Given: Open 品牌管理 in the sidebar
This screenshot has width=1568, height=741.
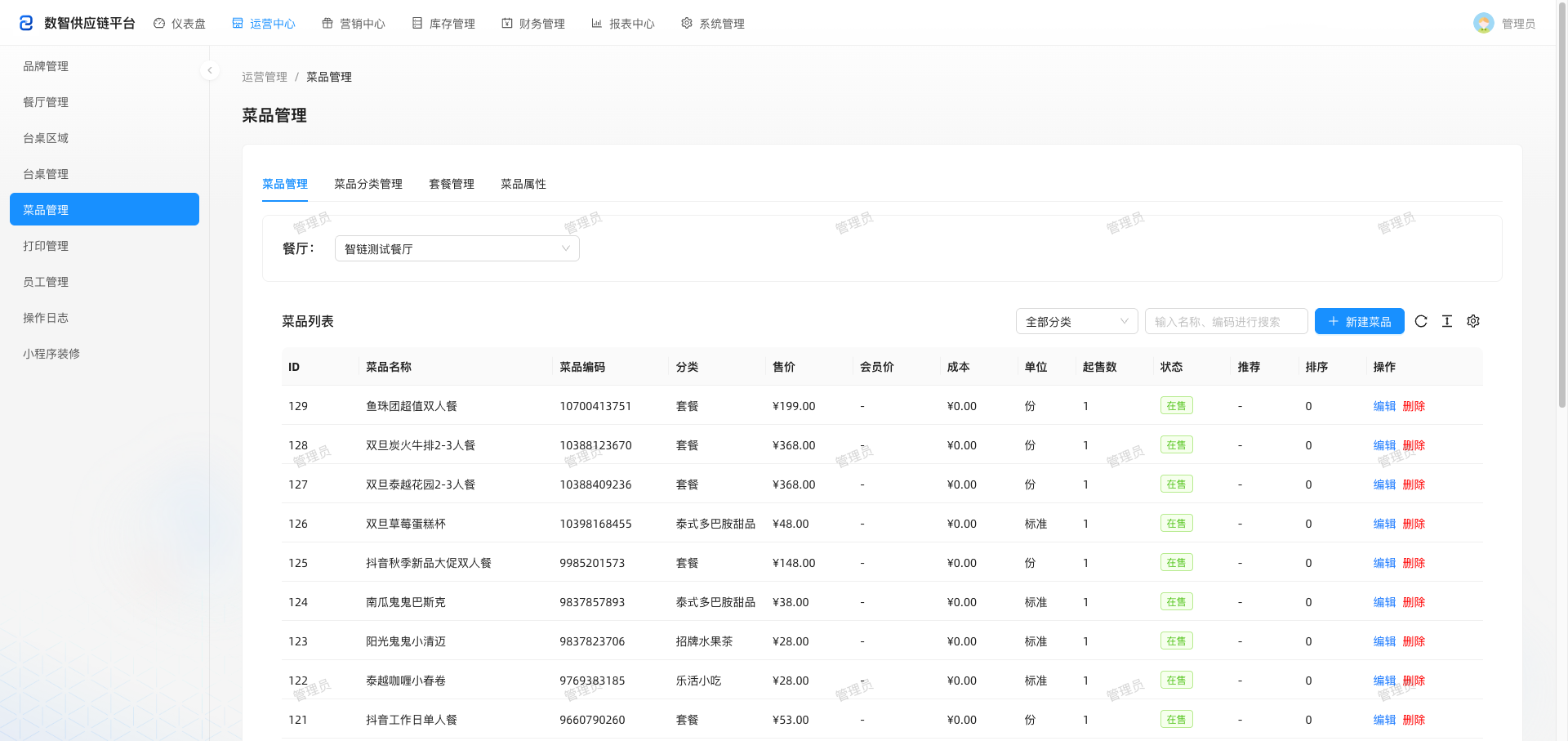Looking at the screenshot, I should click(105, 66).
